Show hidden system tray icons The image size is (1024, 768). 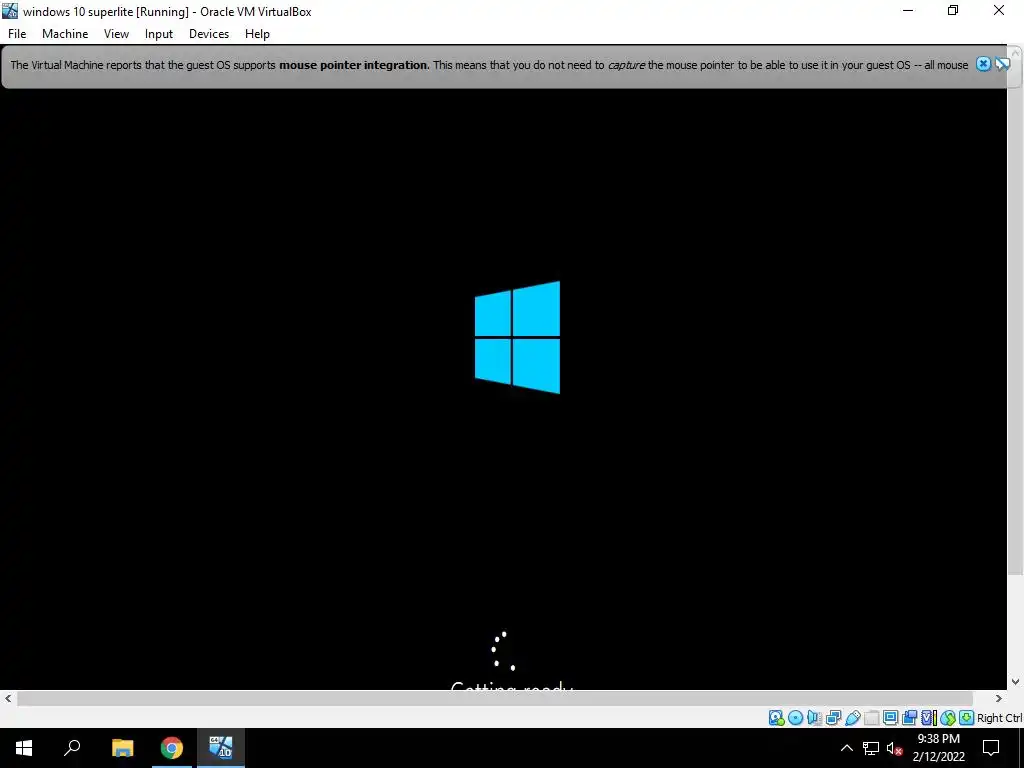[846, 748]
